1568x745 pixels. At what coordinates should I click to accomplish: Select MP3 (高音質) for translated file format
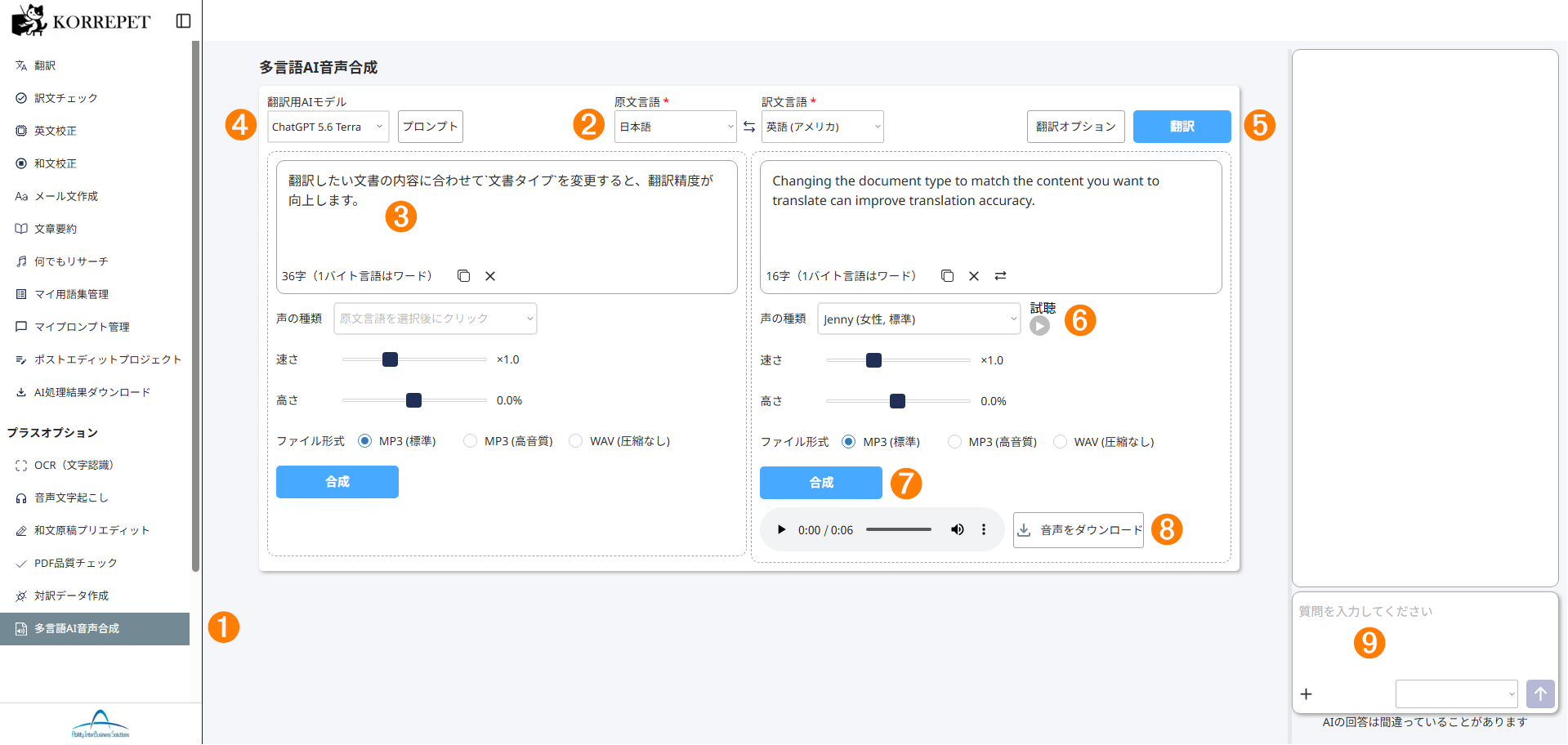tap(954, 442)
